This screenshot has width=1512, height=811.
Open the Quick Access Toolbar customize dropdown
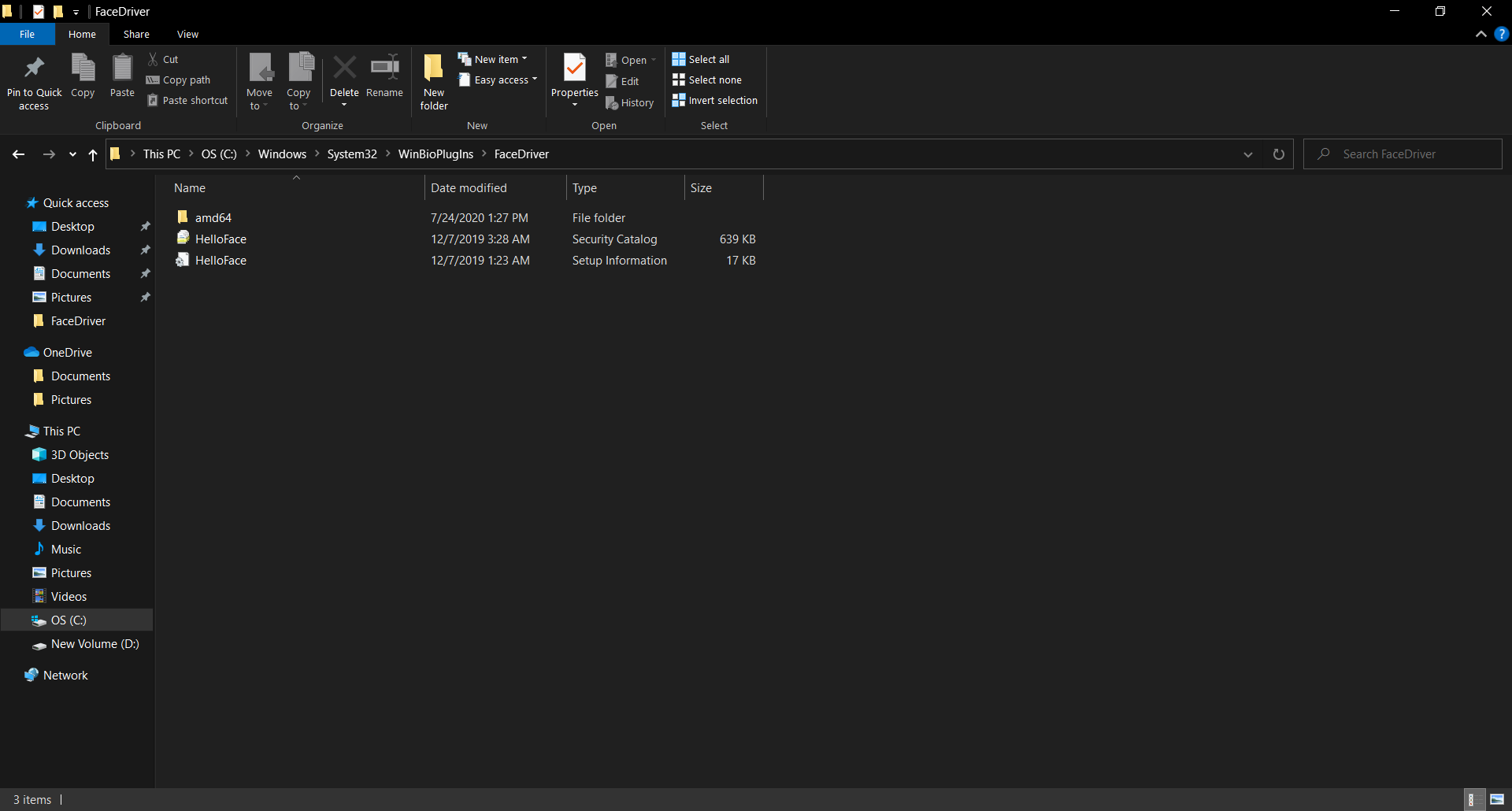point(76,12)
